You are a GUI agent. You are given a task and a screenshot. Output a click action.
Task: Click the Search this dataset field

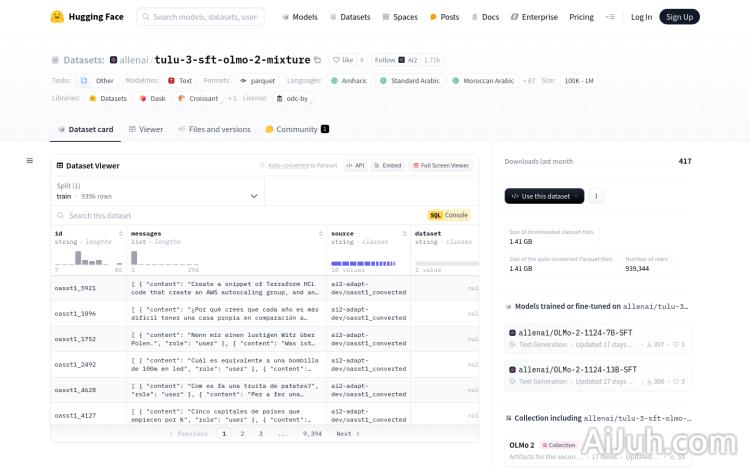240,215
